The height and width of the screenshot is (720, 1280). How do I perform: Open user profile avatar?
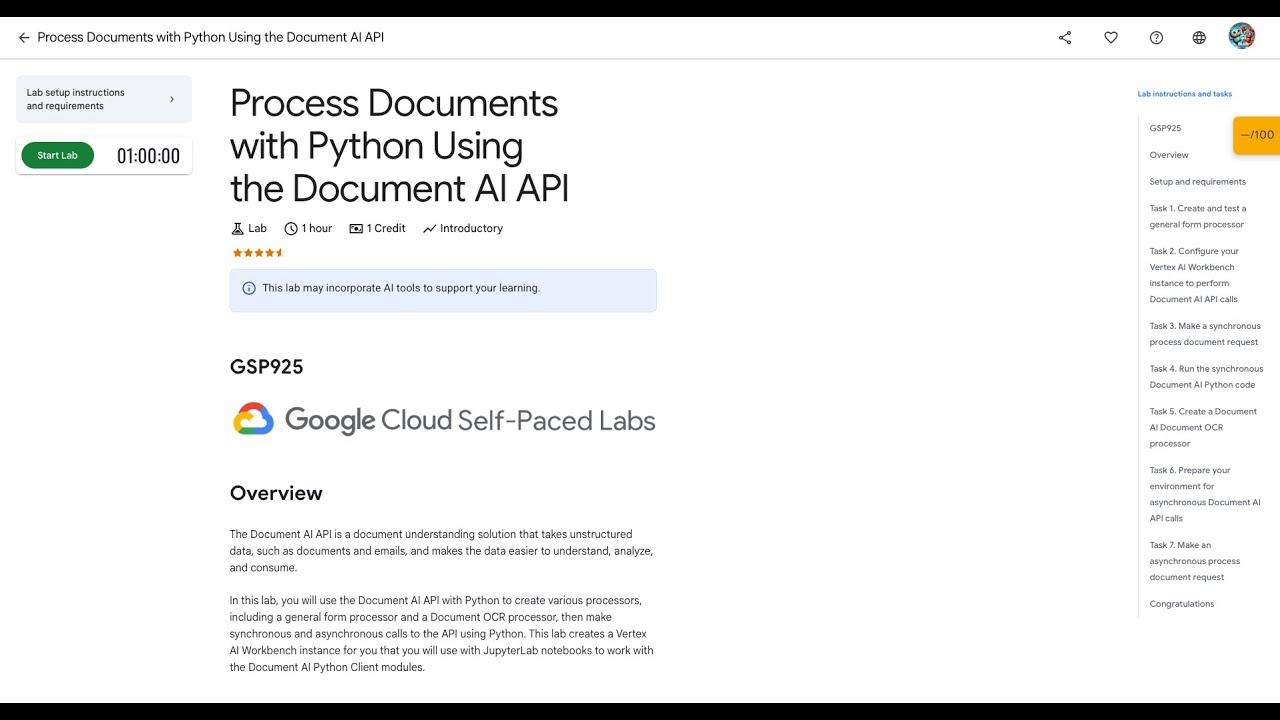point(1242,37)
